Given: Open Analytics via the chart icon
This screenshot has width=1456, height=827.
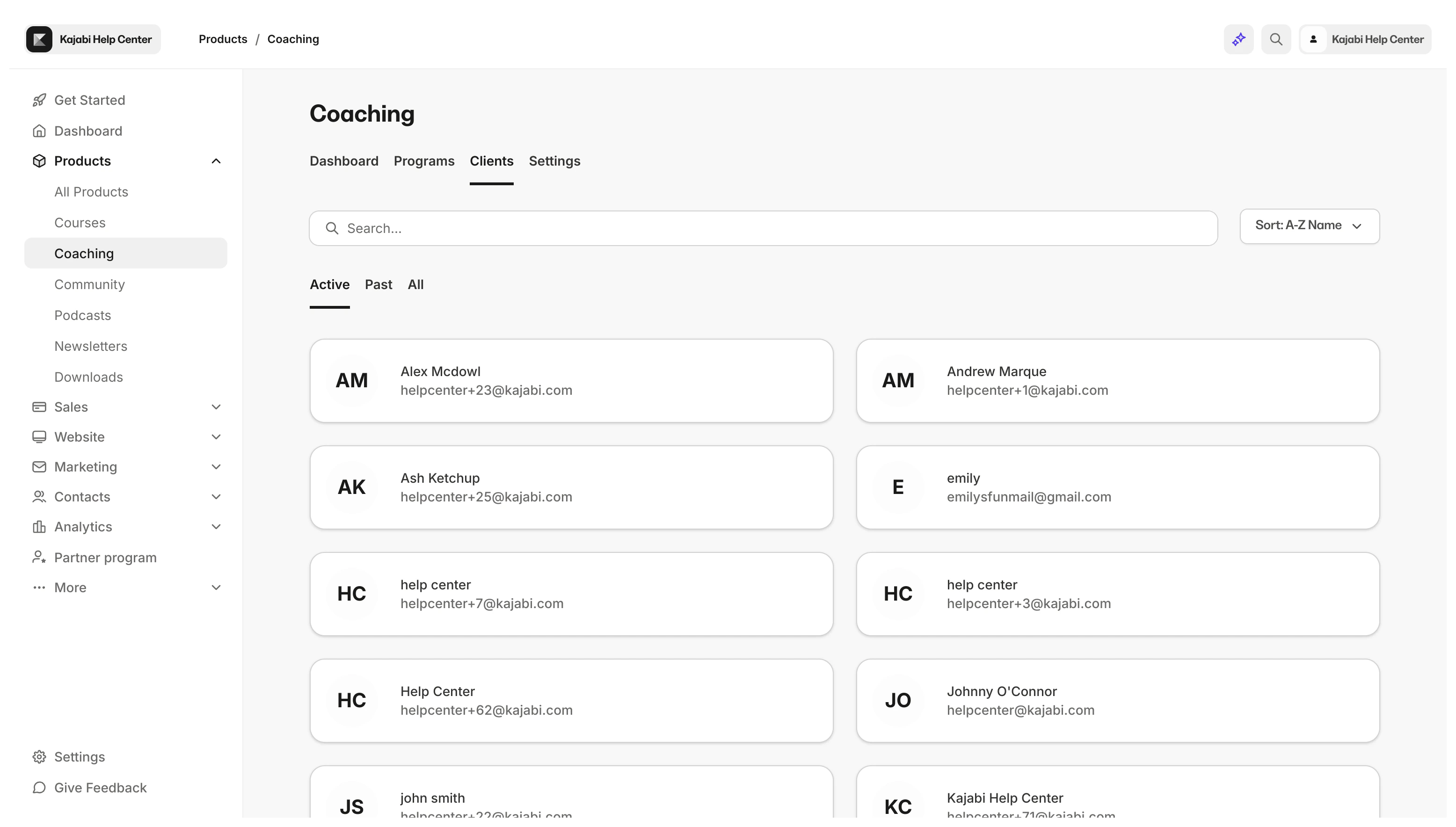Looking at the screenshot, I should (x=39, y=527).
